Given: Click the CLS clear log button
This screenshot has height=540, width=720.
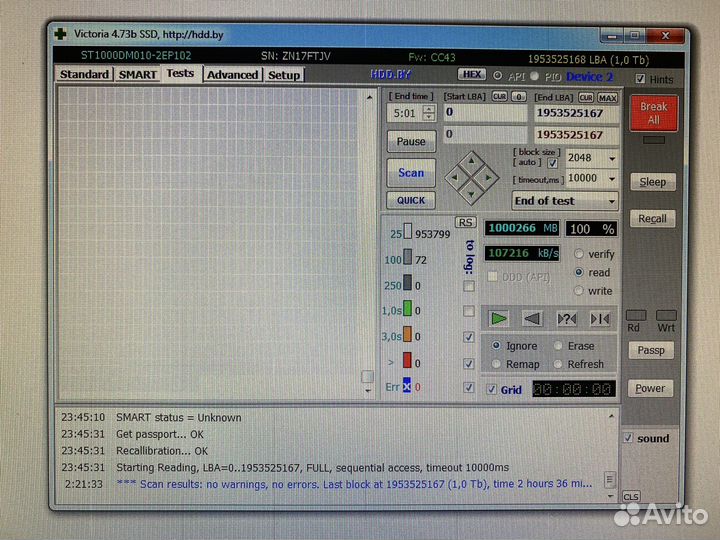Looking at the screenshot, I should coord(630,496).
